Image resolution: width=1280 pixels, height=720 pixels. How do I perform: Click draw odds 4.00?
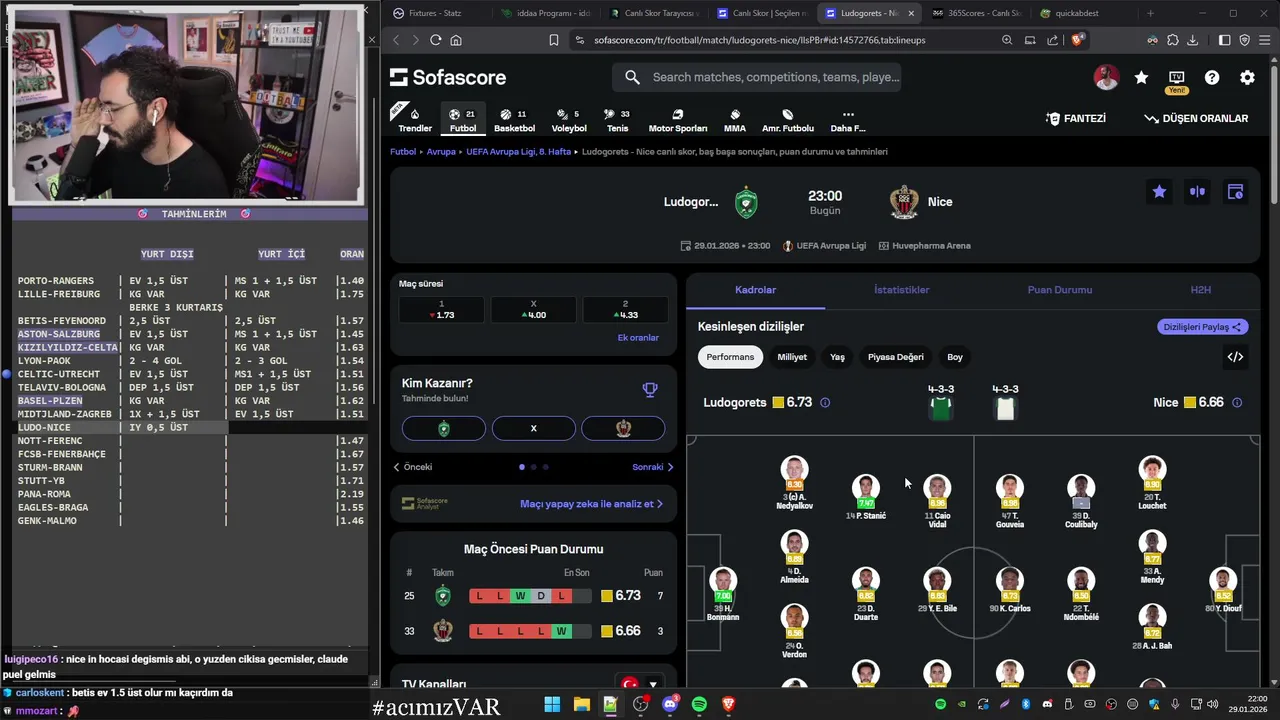(533, 310)
